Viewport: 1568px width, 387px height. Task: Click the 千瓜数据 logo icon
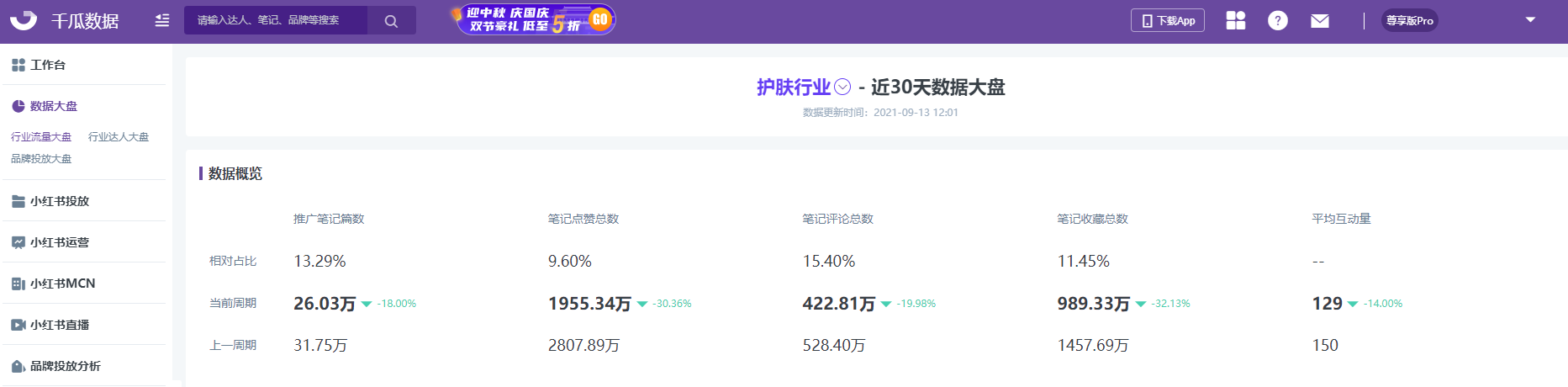pos(24,20)
